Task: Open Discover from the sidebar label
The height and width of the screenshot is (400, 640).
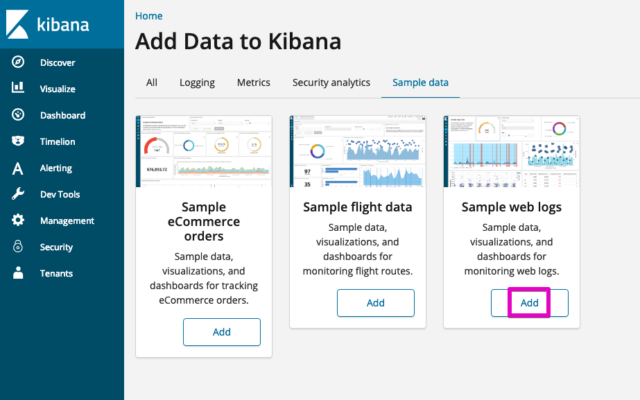Action: pyautogui.click(x=58, y=63)
